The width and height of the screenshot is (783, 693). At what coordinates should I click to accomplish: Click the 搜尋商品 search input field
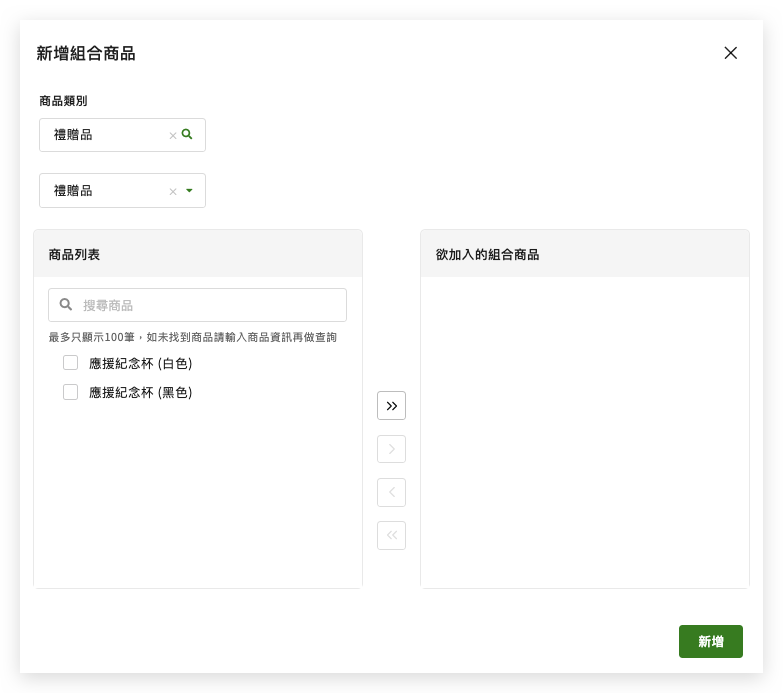(197, 305)
